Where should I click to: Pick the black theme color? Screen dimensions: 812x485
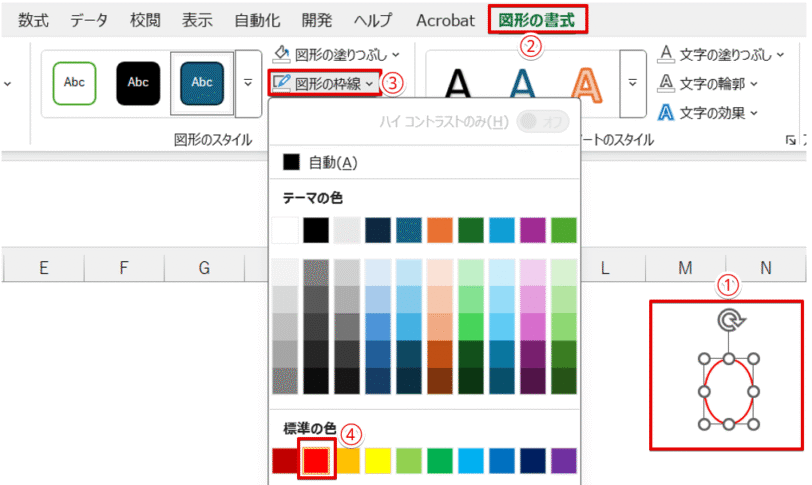(316, 230)
